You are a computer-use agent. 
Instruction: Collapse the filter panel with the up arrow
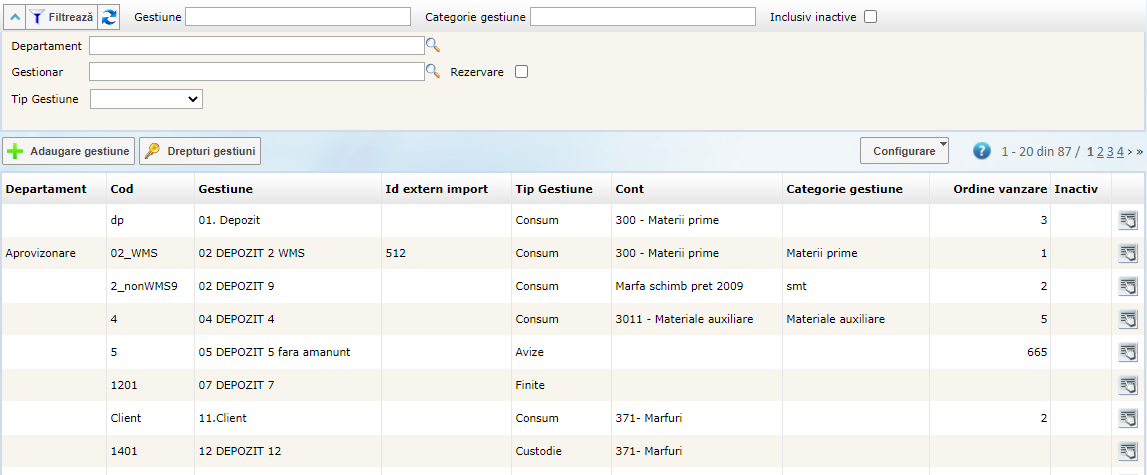[x=13, y=17]
